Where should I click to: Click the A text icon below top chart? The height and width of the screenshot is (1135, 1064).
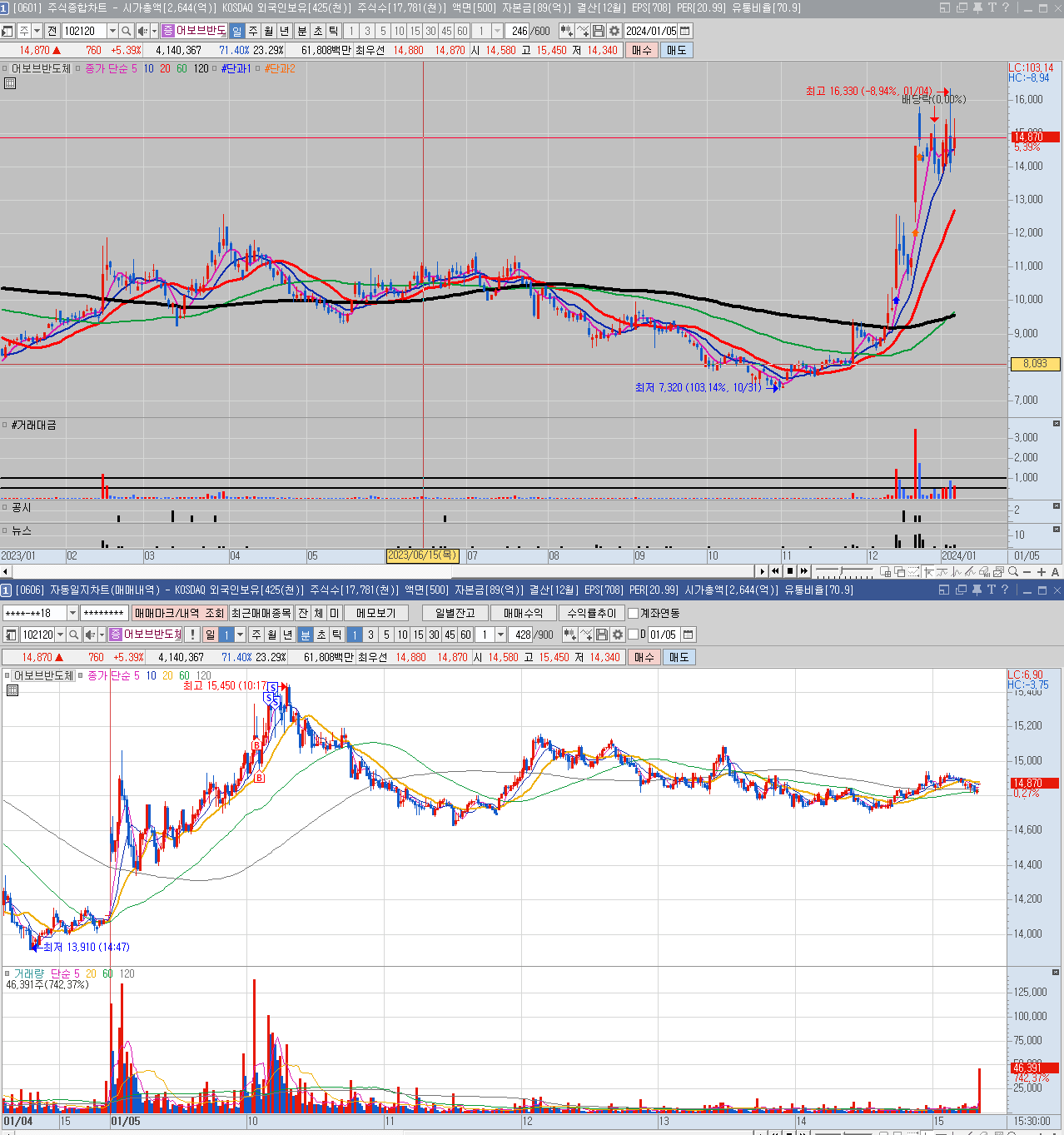(1055, 572)
